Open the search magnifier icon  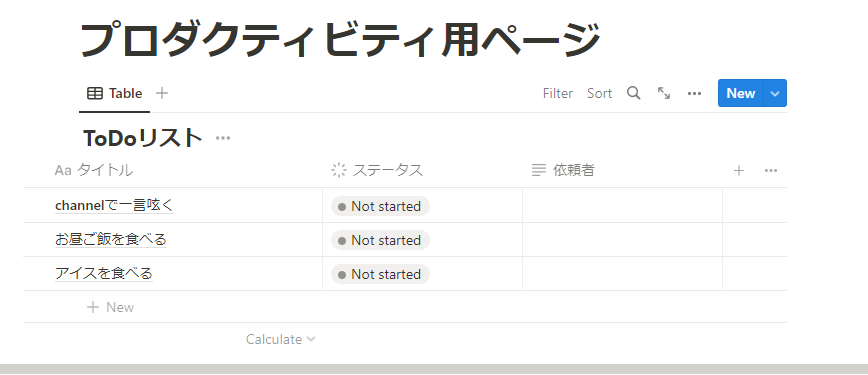633,93
